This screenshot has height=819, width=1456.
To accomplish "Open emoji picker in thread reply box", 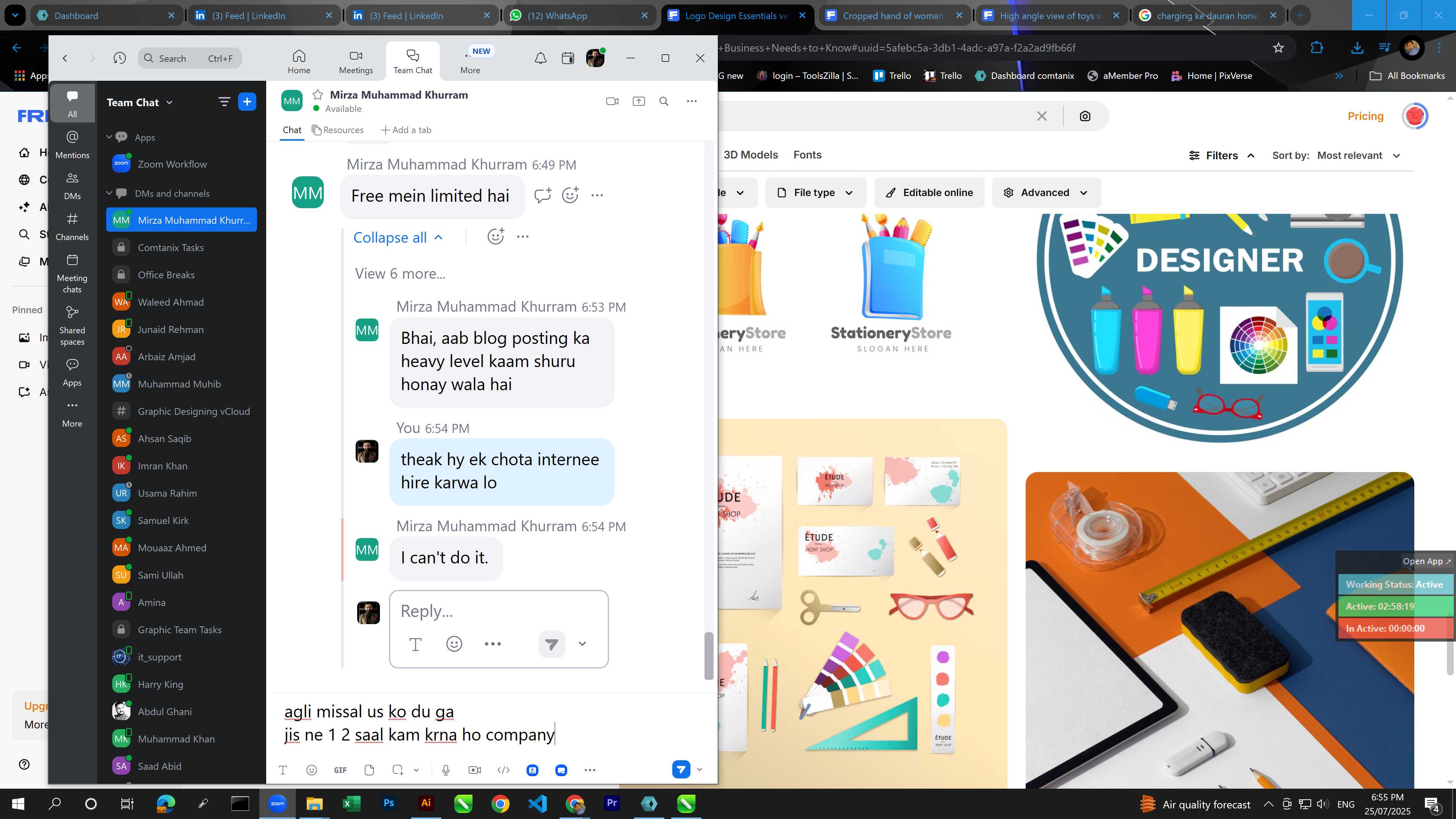I will (454, 644).
